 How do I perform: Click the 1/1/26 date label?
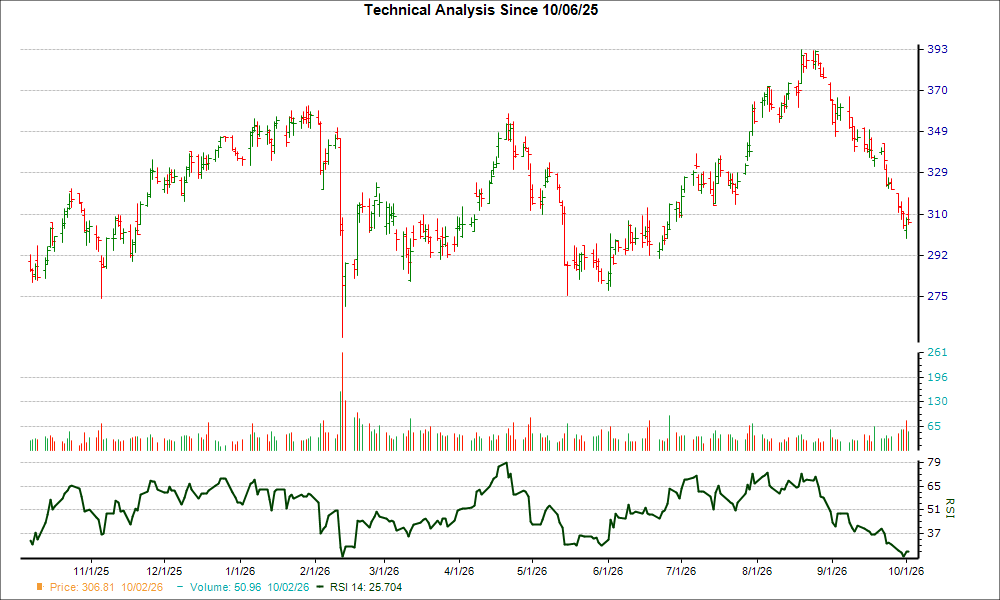point(240,571)
